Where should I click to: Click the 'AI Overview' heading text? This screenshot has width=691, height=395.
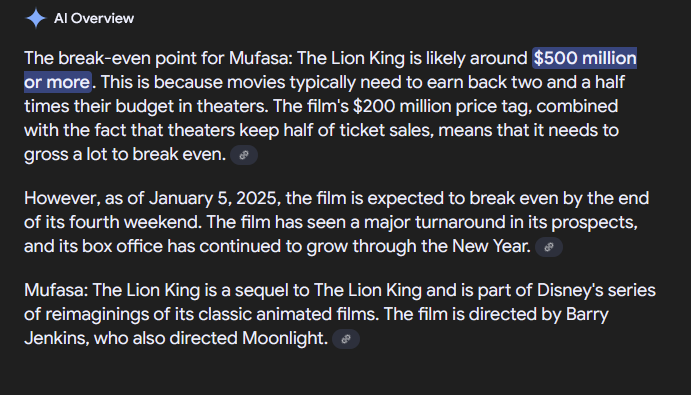(94, 19)
